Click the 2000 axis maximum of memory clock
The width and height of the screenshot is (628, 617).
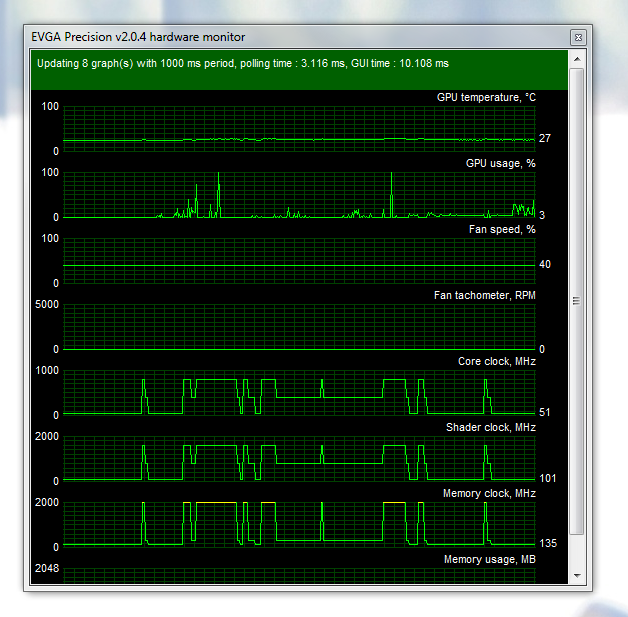pyautogui.click(x=47, y=503)
